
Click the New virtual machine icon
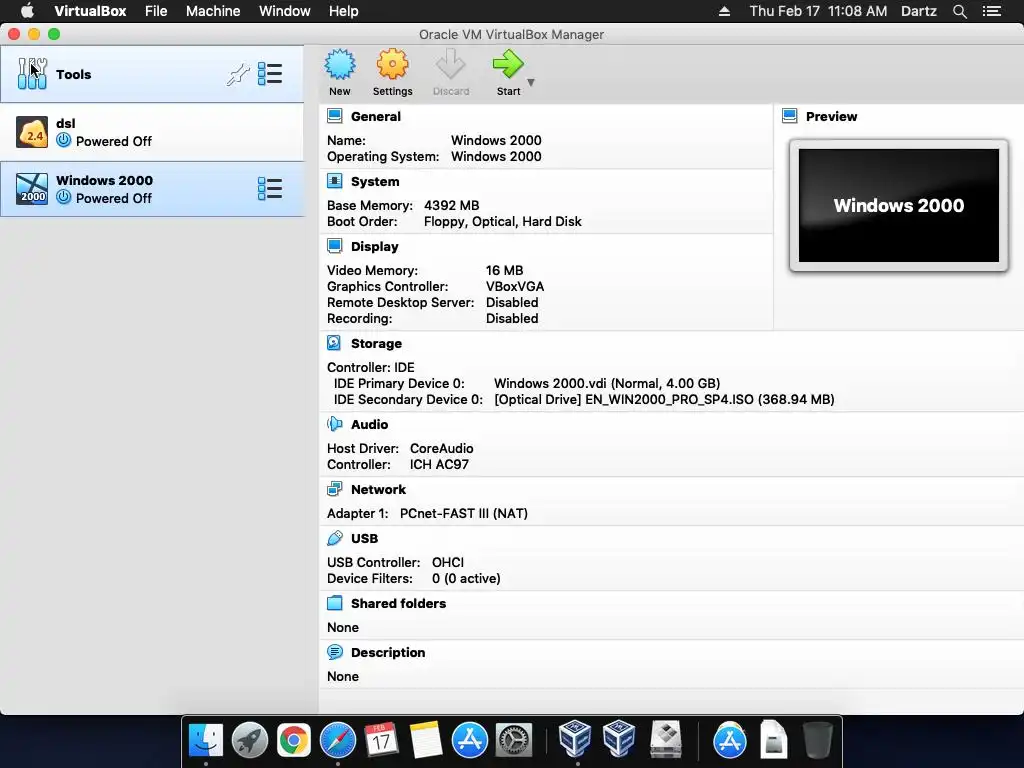(340, 65)
